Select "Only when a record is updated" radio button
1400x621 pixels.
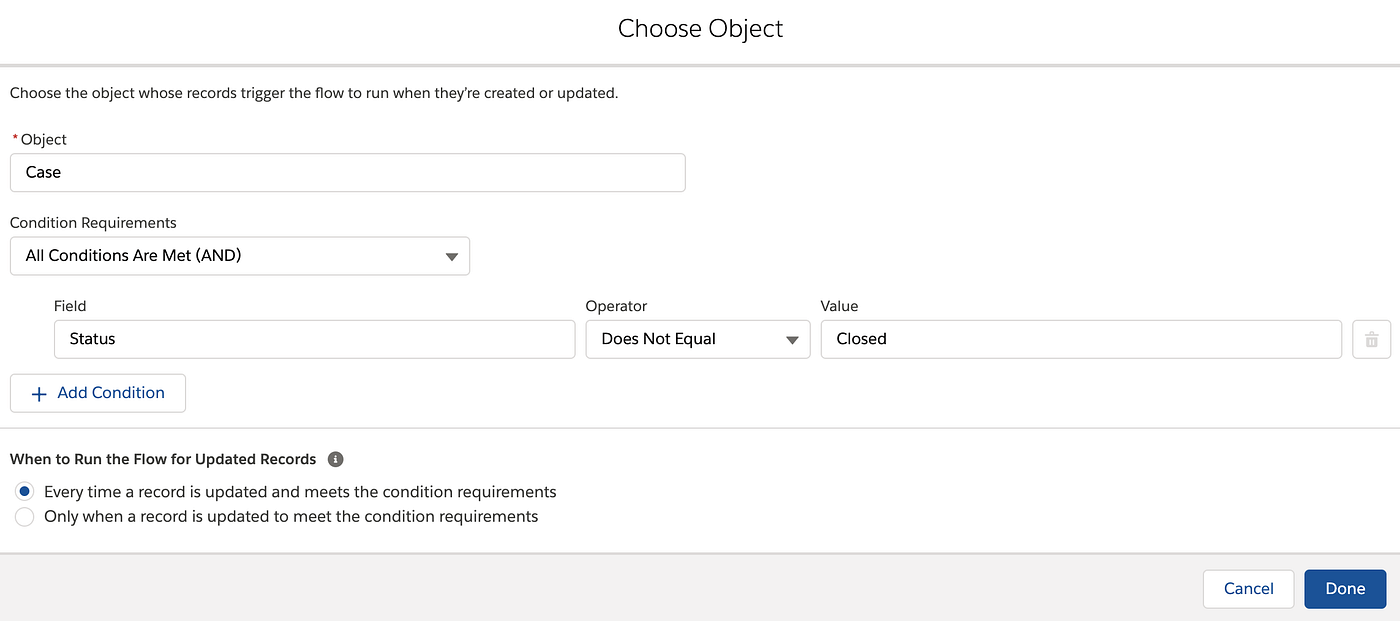25,517
